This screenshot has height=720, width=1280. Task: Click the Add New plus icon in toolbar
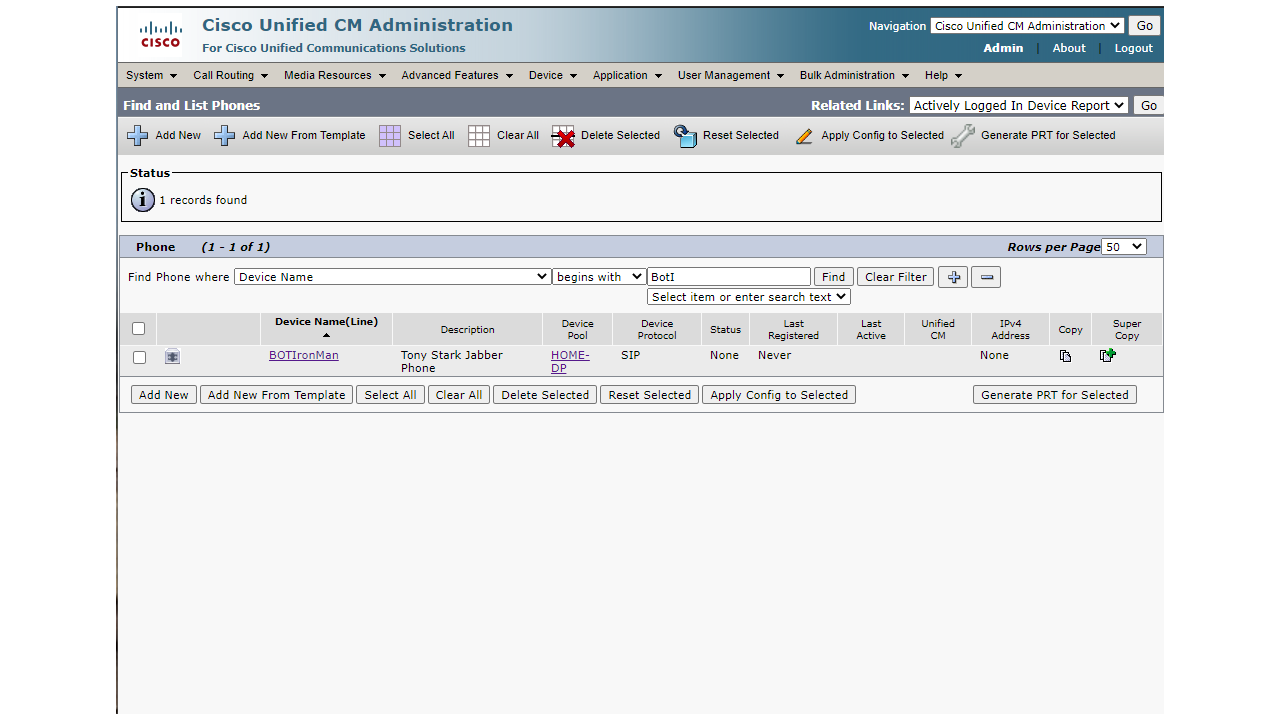tap(137, 136)
